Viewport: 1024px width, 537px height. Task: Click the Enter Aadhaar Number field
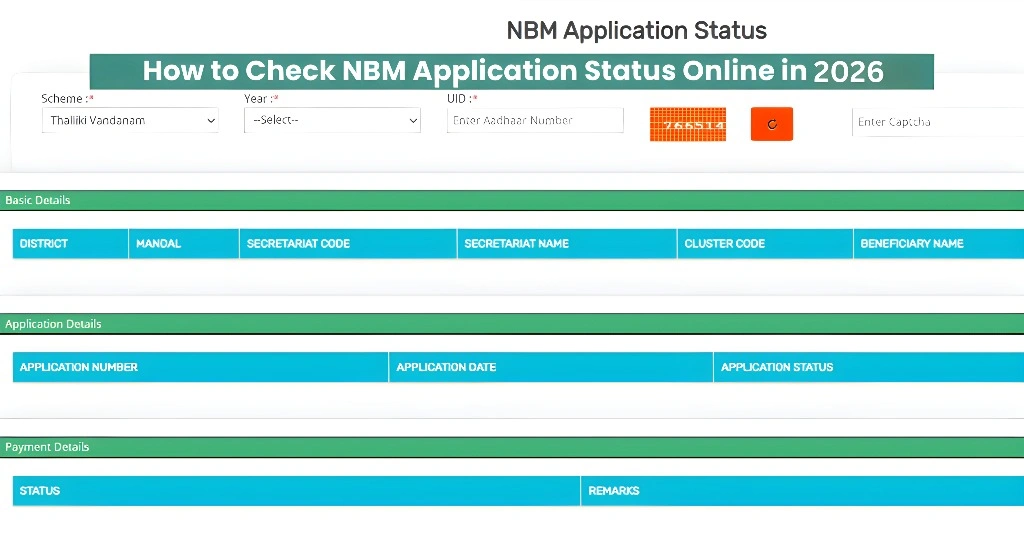click(x=535, y=120)
